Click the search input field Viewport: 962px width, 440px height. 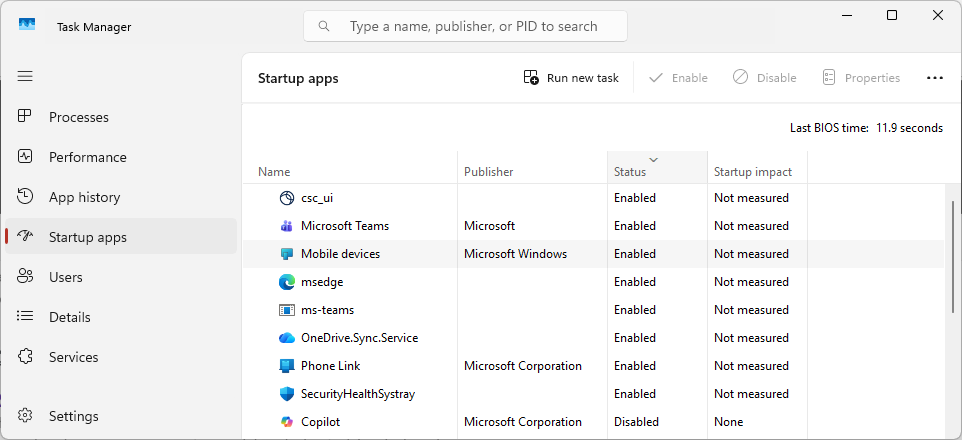tap(465, 26)
